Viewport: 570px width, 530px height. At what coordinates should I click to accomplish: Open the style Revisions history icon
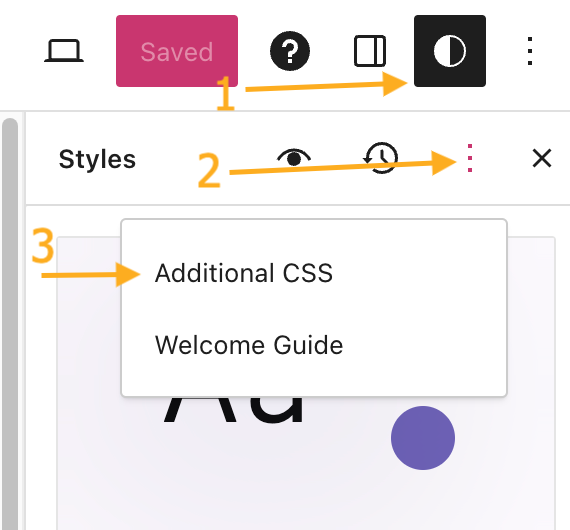point(381,158)
